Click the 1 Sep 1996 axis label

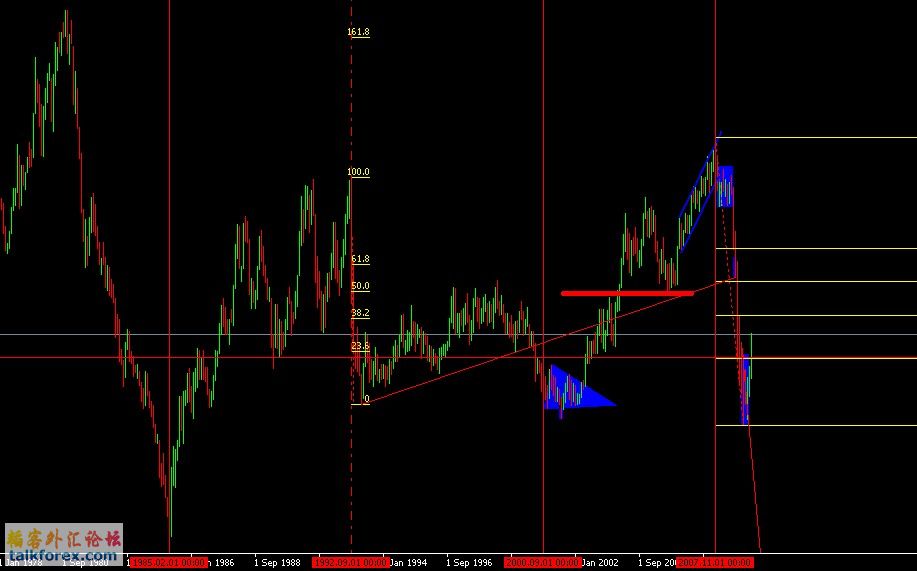click(x=470, y=563)
